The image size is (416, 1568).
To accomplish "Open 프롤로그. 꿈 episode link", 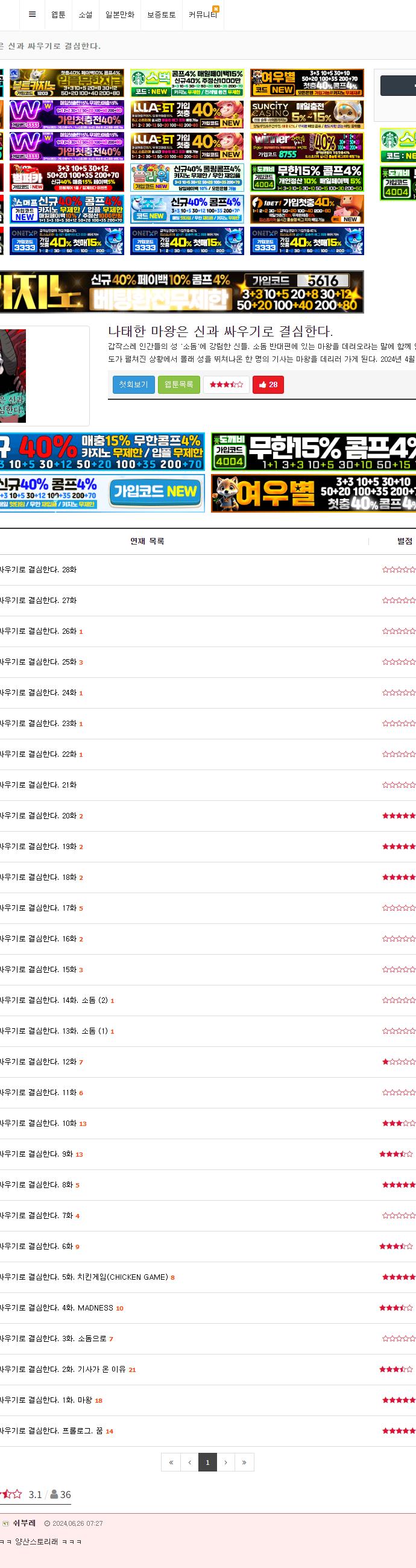I will click(x=52, y=1431).
